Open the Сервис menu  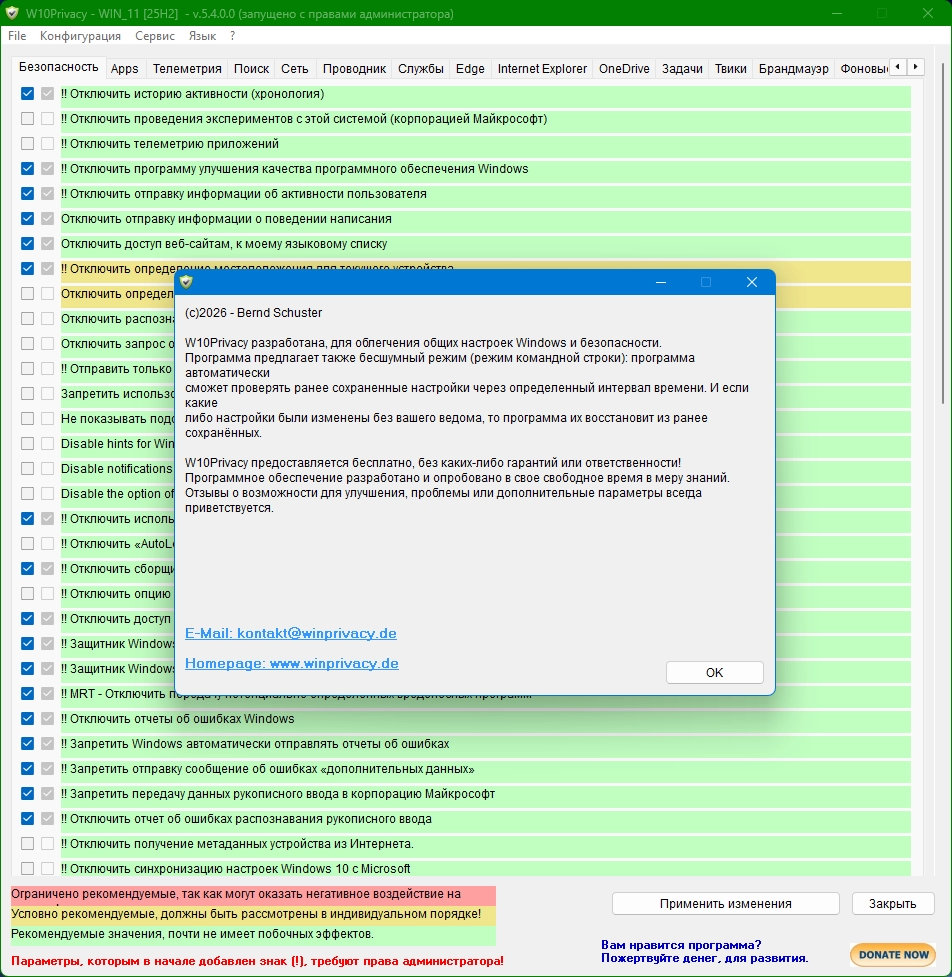(x=155, y=36)
